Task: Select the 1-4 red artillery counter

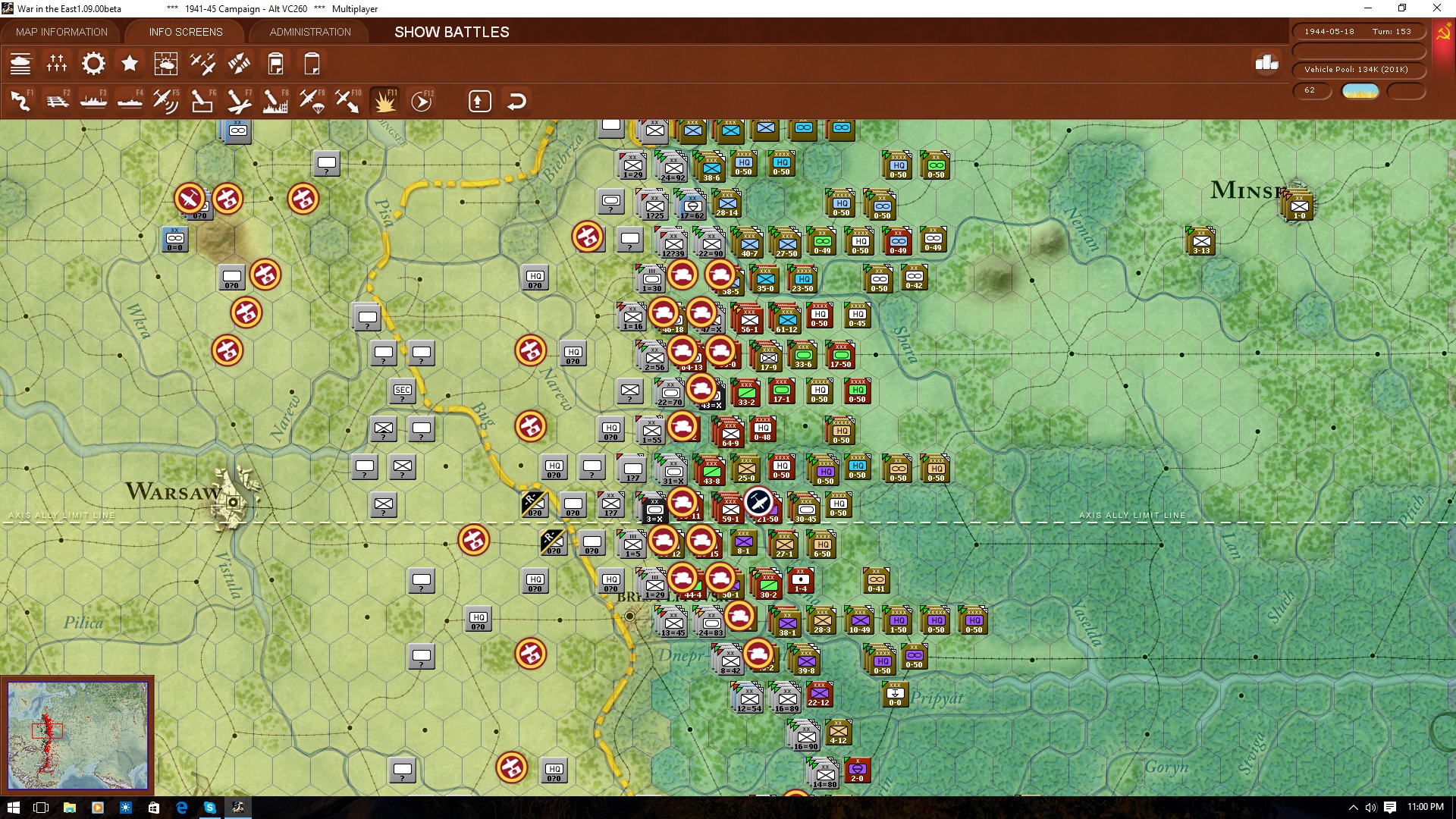Action: (801, 581)
